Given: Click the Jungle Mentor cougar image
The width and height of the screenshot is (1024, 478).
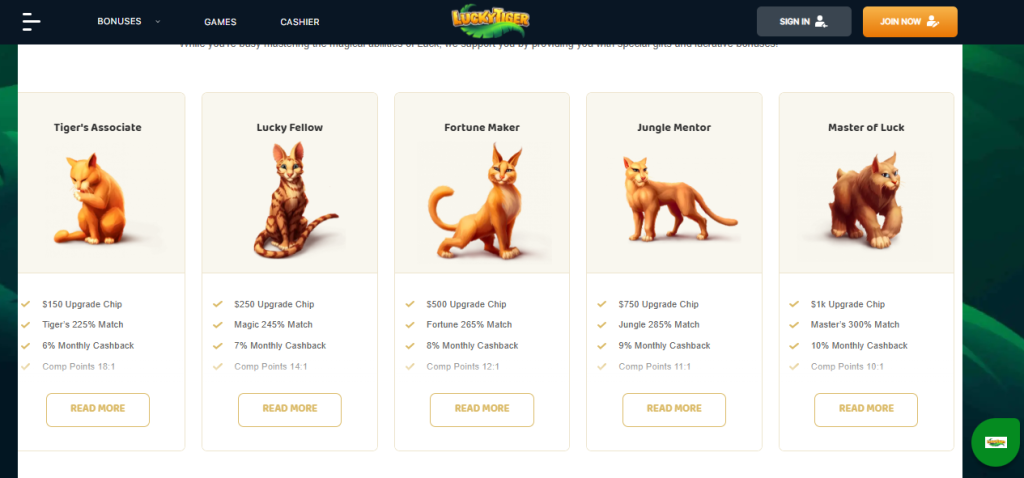Looking at the screenshot, I should click(x=677, y=199).
